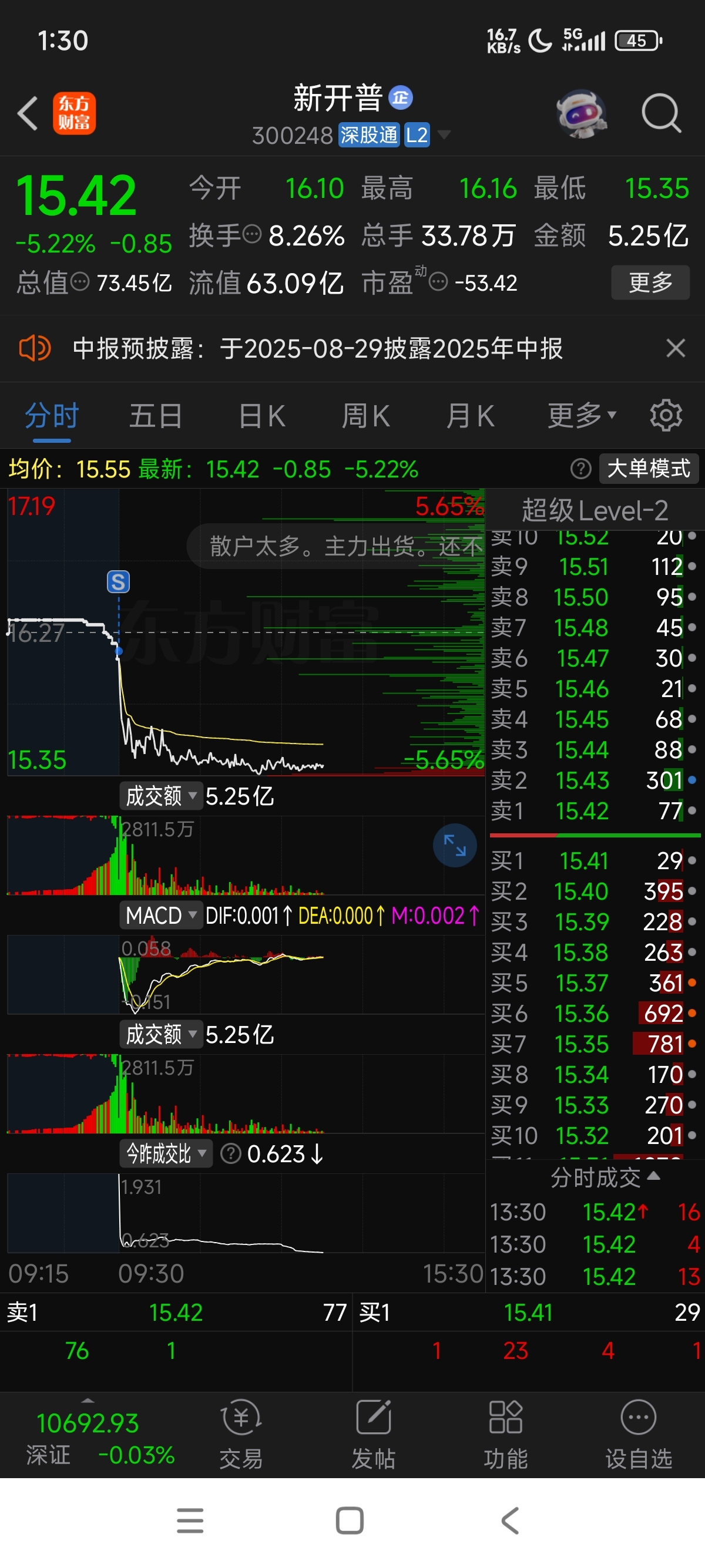
Task: Expand stock switcher arrow beside L2
Action: [x=444, y=134]
